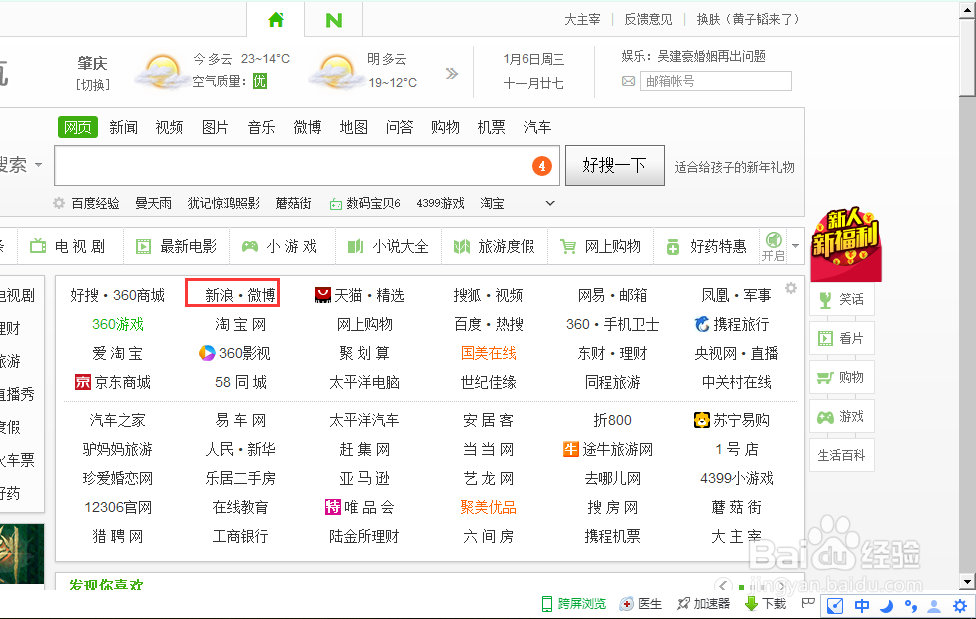976x619 pixels.
Task: Open 反馈意见 feedback link
Action: coord(648,19)
